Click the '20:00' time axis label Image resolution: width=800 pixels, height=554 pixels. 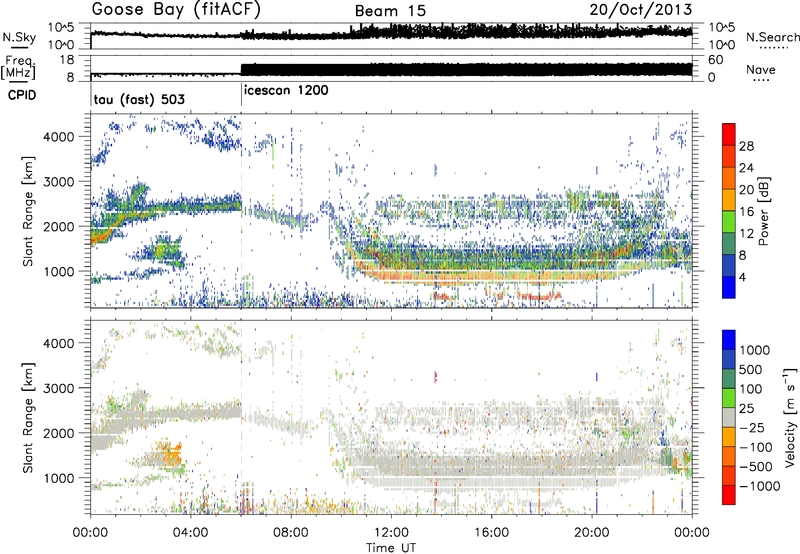tap(592, 533)
